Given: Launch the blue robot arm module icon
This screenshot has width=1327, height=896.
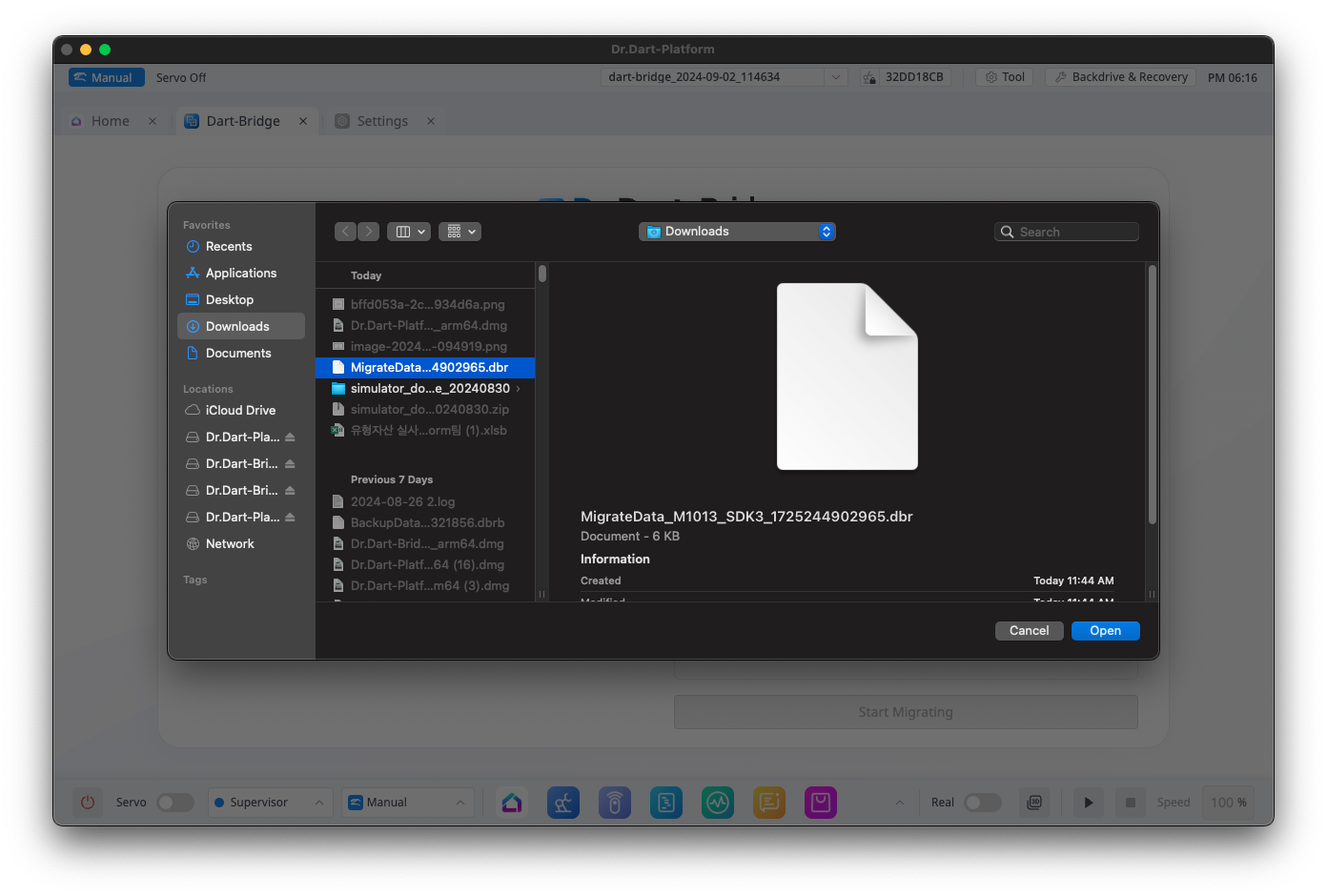Looking at the screenshot, I should 563,803.
